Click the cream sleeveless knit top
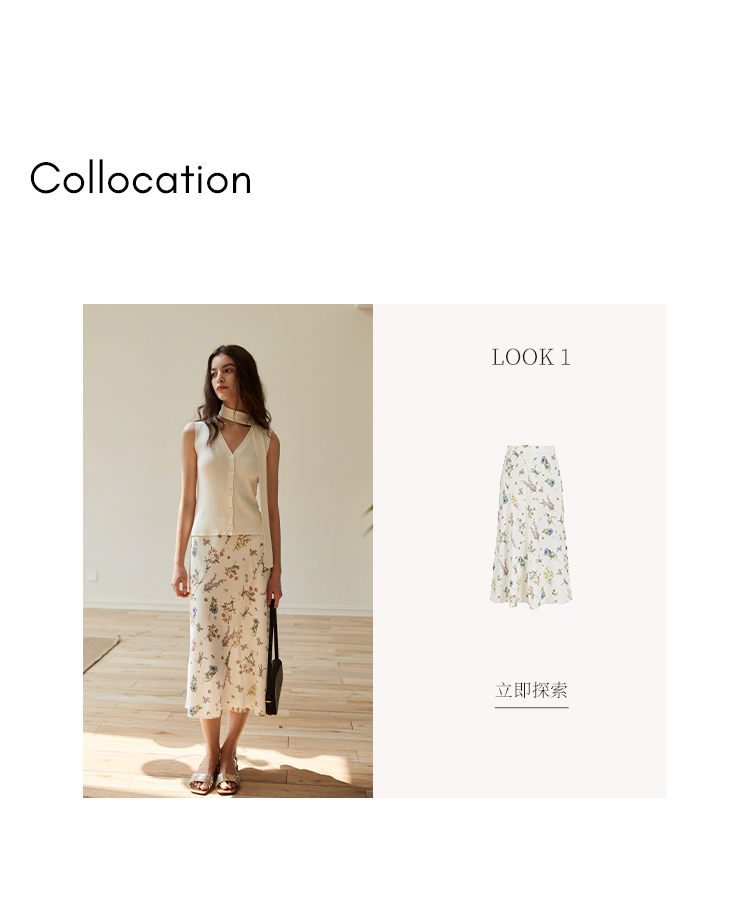 (225, 479)
